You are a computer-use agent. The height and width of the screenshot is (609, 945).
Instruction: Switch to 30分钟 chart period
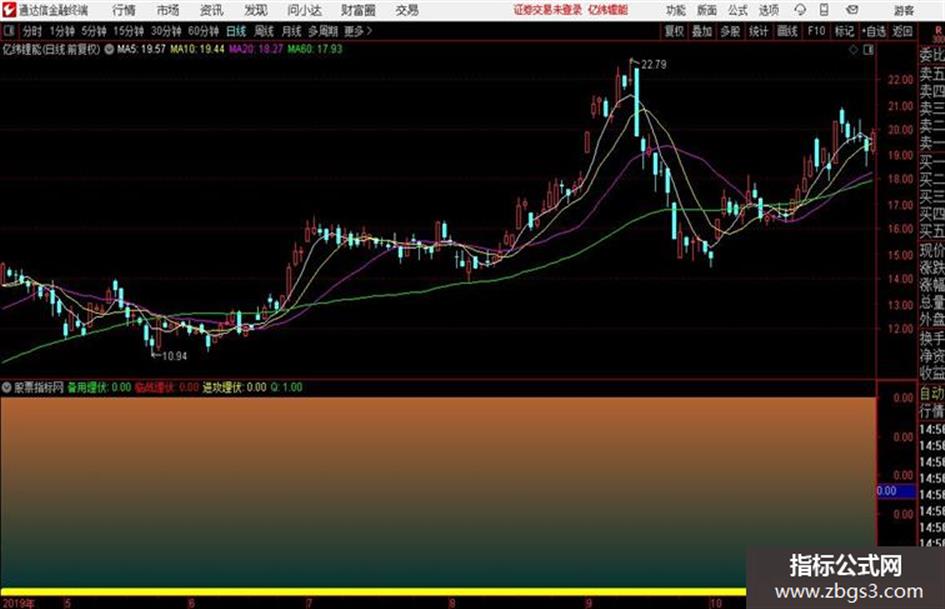click(166, 31)
